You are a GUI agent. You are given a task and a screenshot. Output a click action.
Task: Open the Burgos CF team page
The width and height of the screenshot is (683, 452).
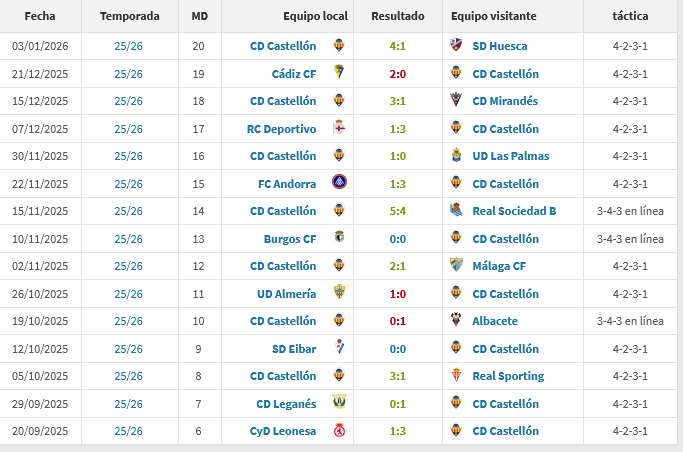pos(290,239)
